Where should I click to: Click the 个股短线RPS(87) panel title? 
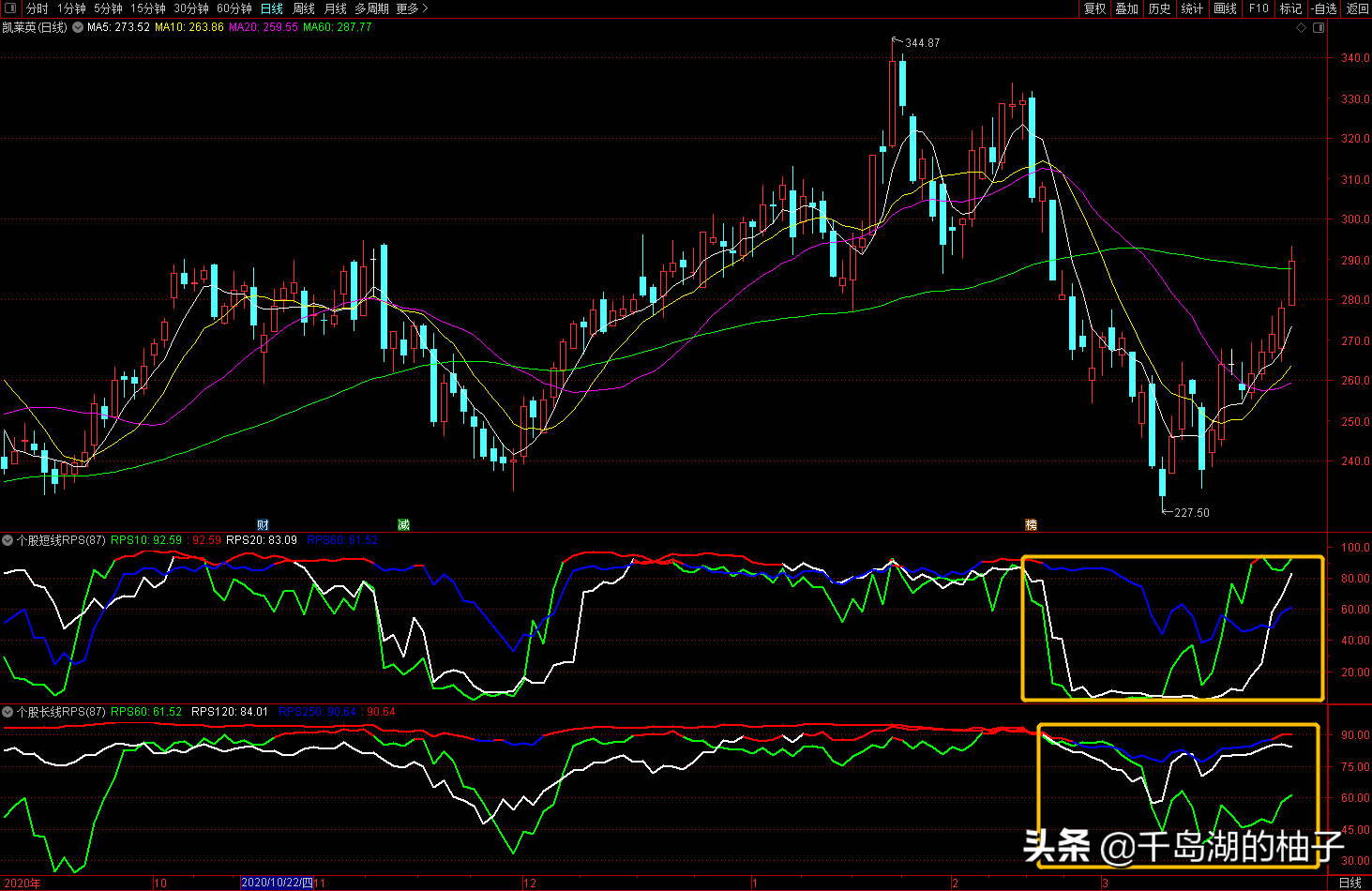click(x=61, y=540)
